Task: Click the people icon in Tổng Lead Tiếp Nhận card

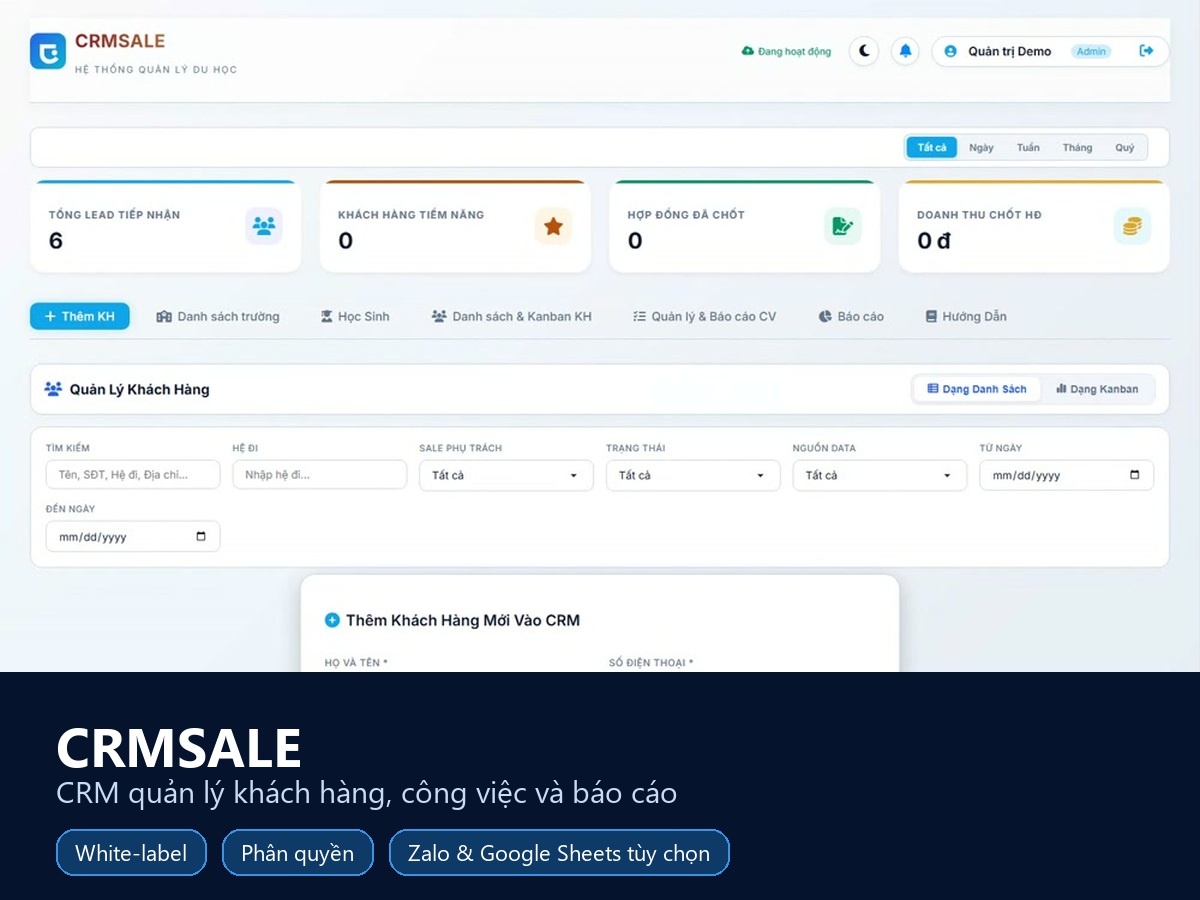Action: click(x=264, y=226)
